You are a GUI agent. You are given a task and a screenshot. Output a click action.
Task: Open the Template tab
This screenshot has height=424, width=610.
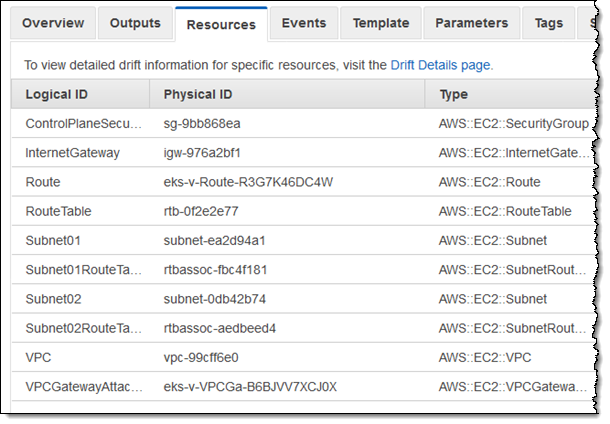coord(381,23)
